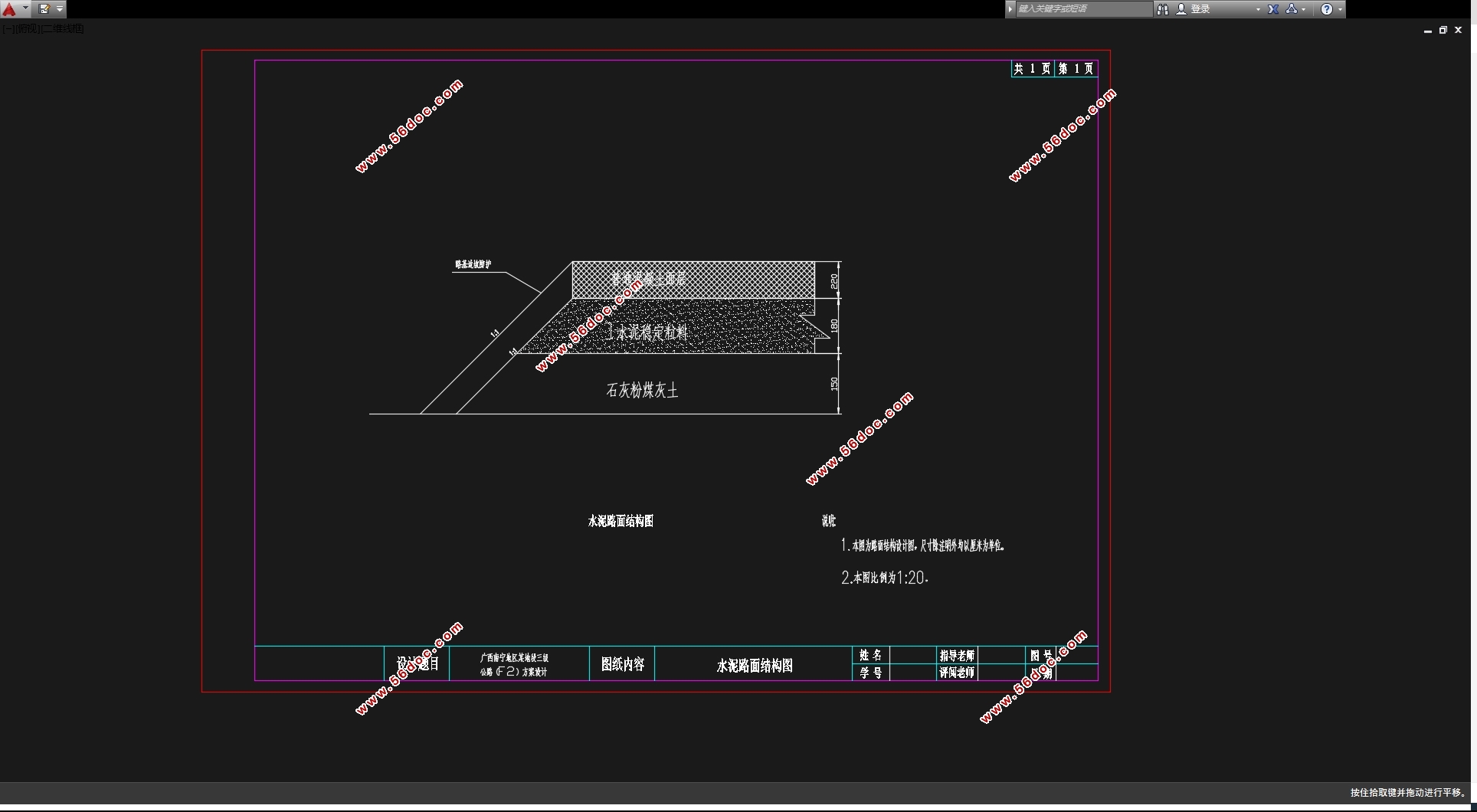
Task: Select the 第 1 页 text cell
Action: point(1076,69)
